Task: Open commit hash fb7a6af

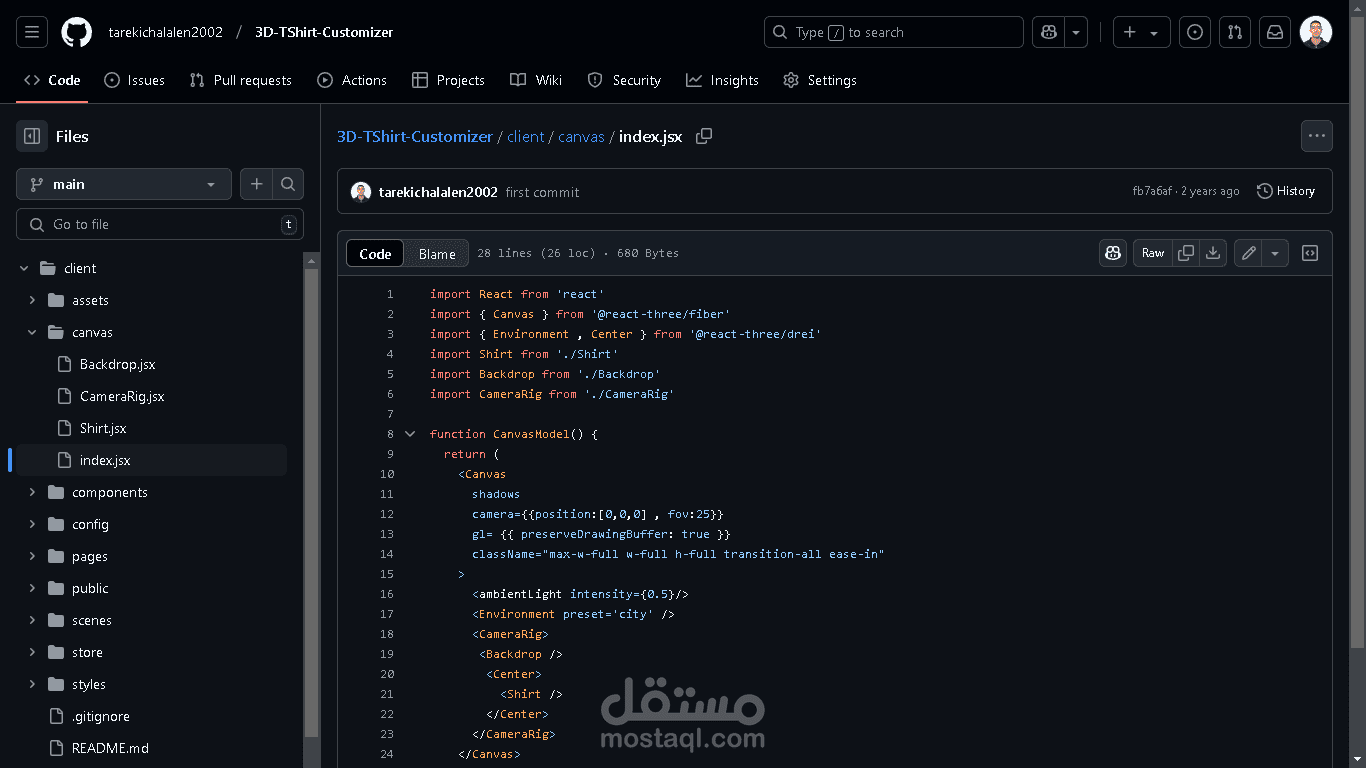Action: [x=1152, y=191]
